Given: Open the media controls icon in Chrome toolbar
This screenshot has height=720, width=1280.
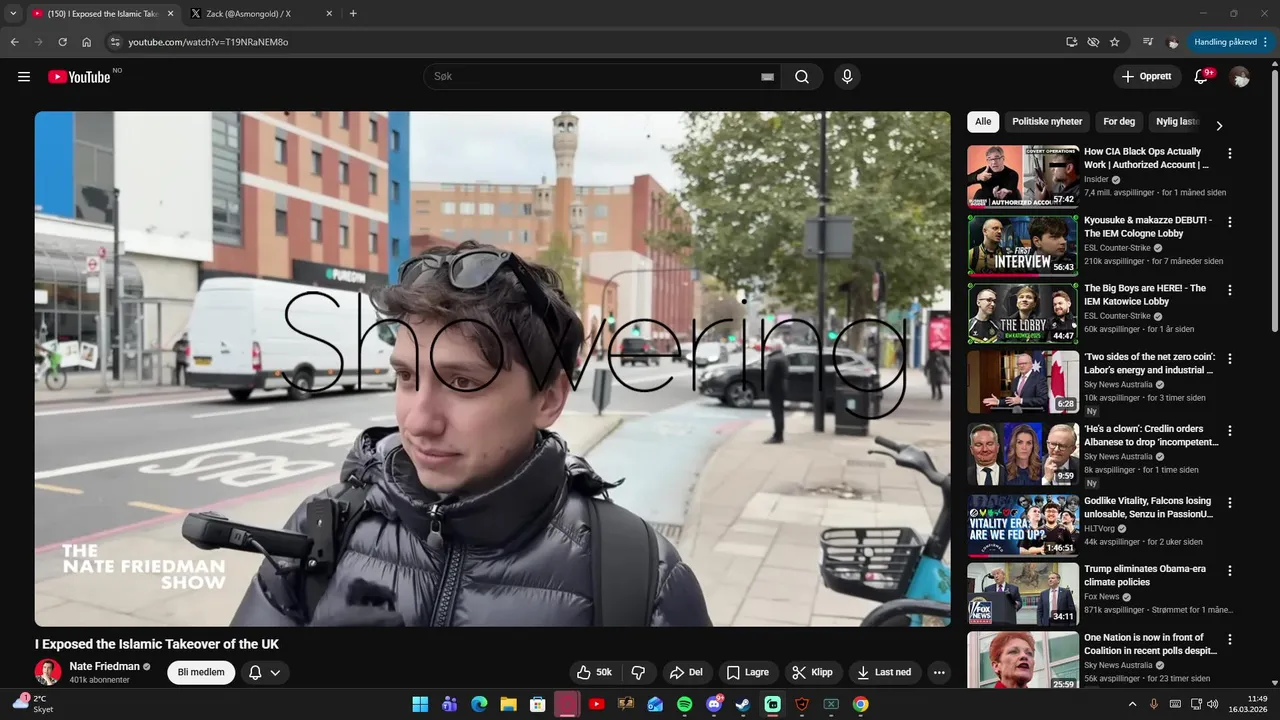Looking at the screenshot, I should [1148, 42].
